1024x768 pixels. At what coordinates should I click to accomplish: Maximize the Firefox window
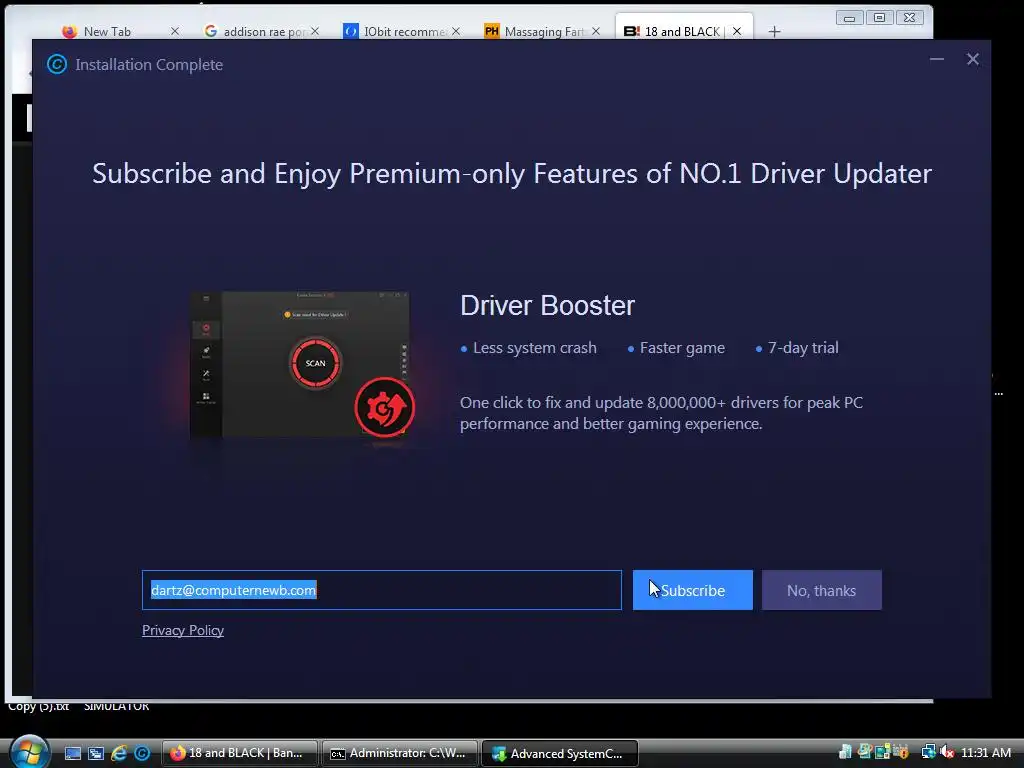tap(879, 18)
